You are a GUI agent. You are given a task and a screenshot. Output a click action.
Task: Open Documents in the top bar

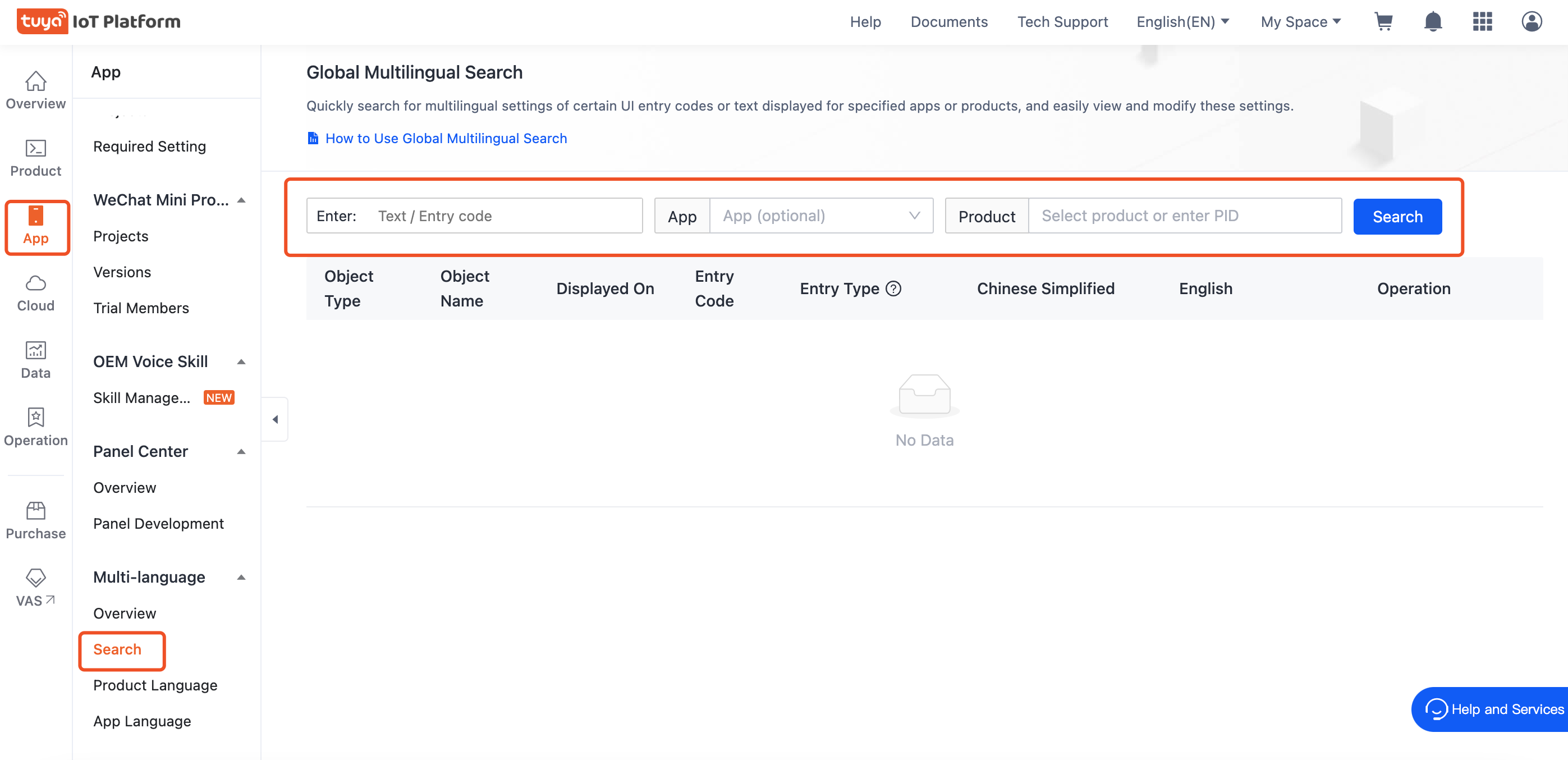pos(948,22)
